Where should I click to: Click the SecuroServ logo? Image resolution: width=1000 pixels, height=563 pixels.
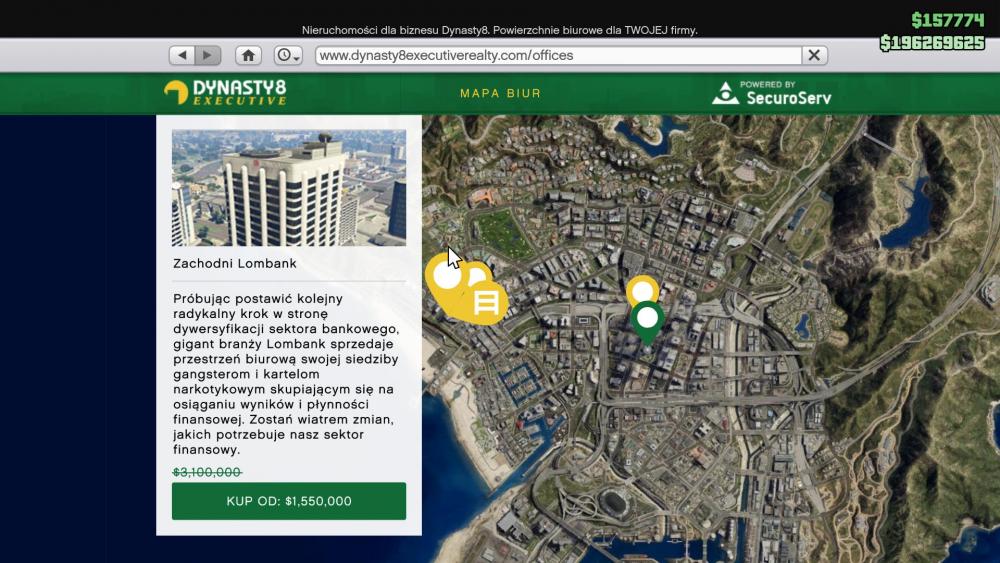click(x=772, y=93)
